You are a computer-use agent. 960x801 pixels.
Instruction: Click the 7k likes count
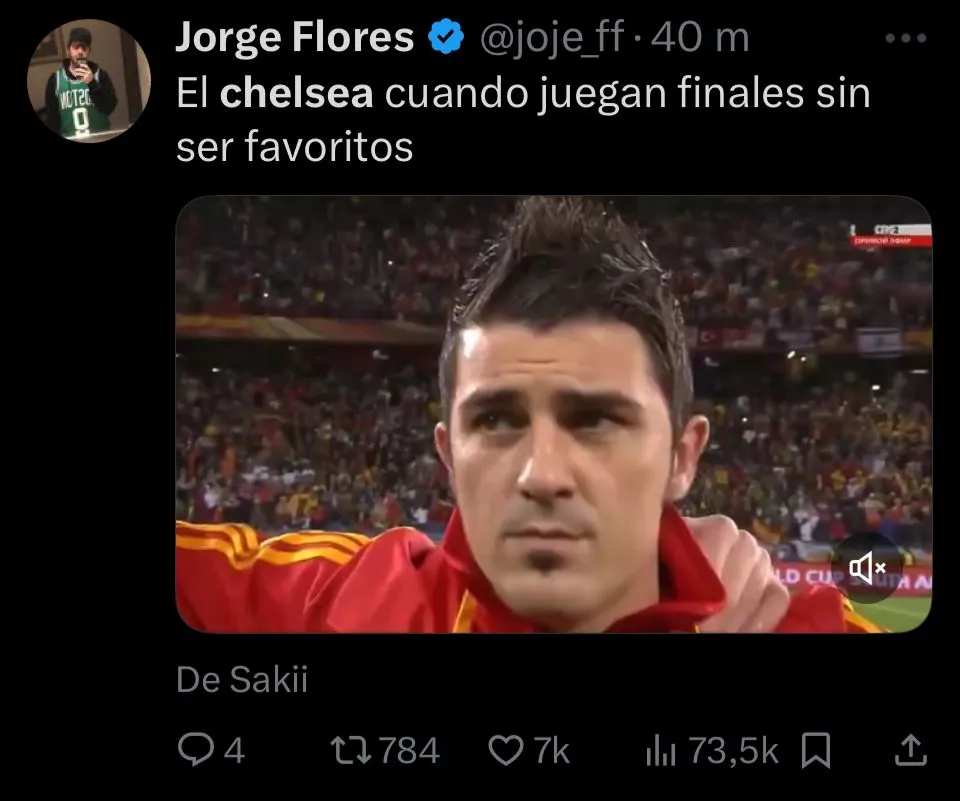(551, 751)
